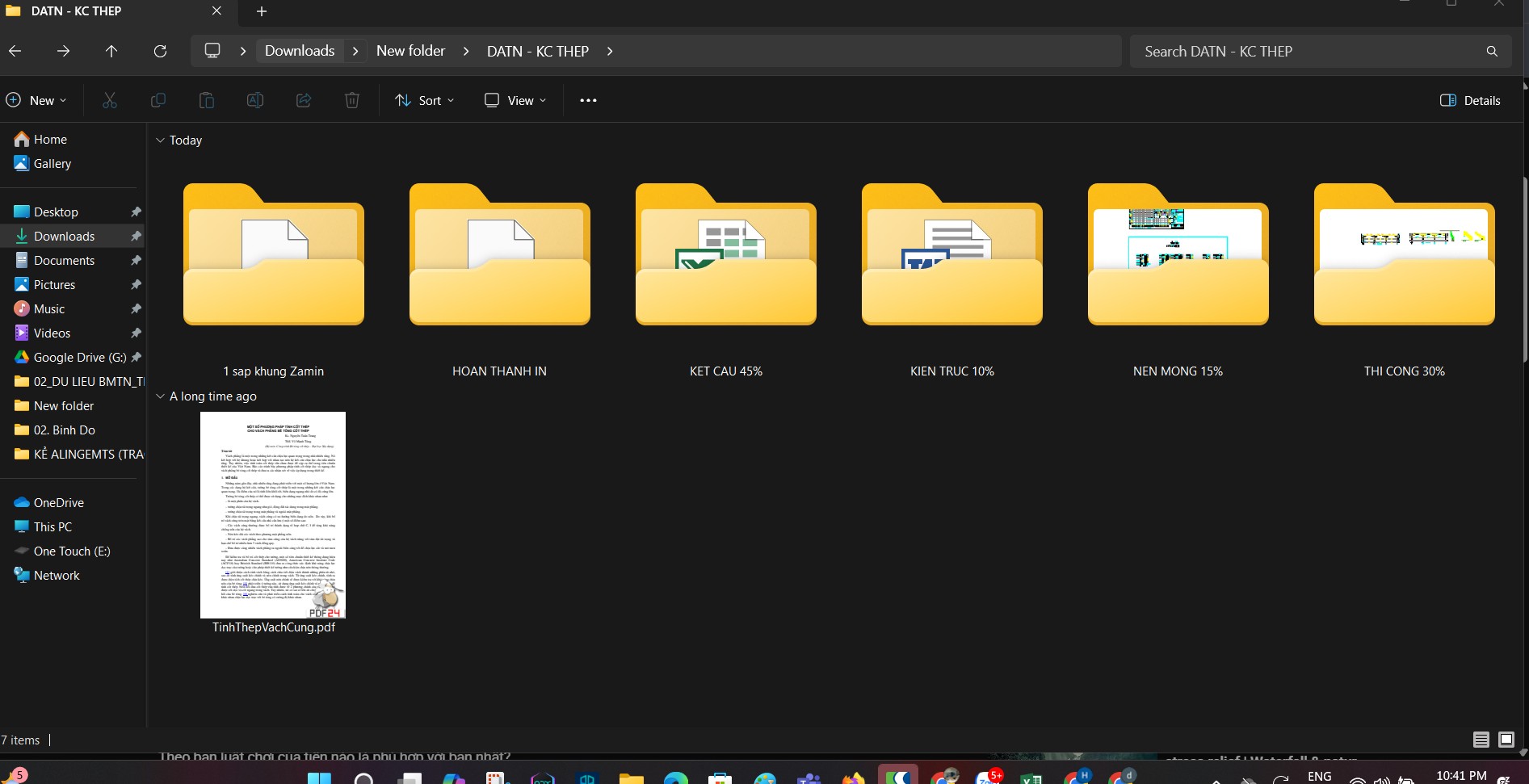Viewport: 1529px width, 784px height.
Task: Click the Copy icon in toolbar
Action: (158, 100)
